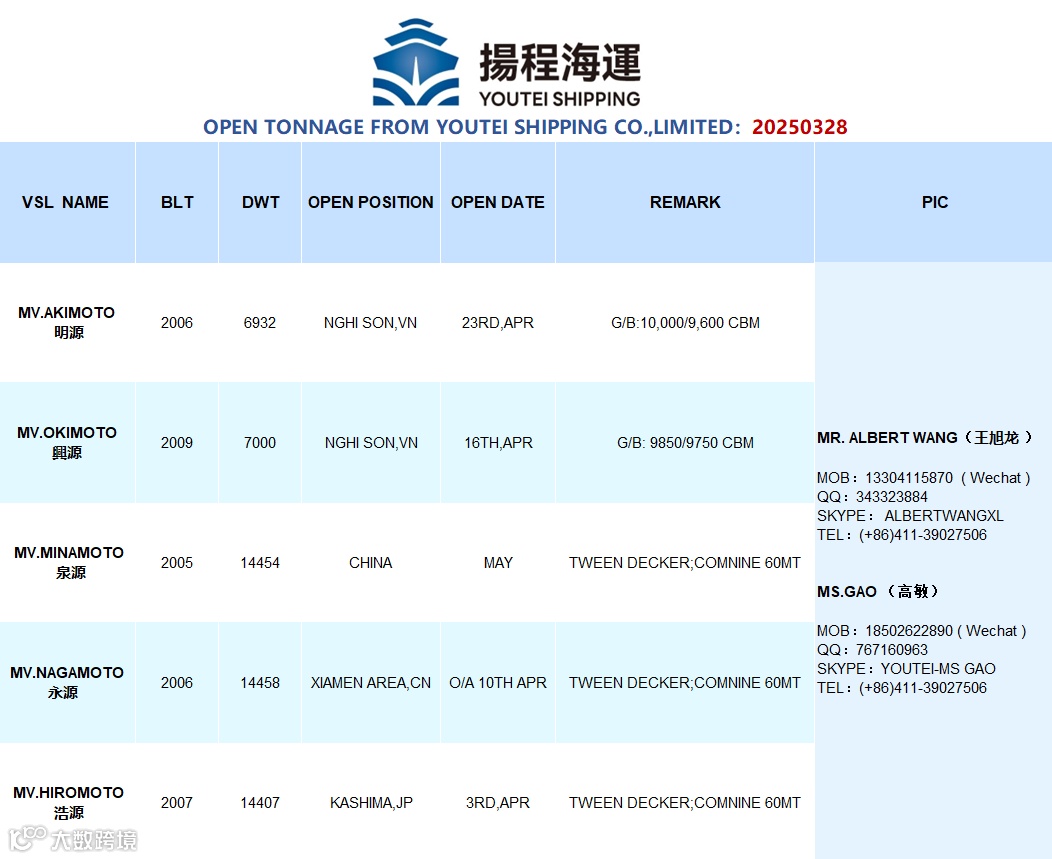
Task: Click the DWT column header
Action: click(260, 202)
